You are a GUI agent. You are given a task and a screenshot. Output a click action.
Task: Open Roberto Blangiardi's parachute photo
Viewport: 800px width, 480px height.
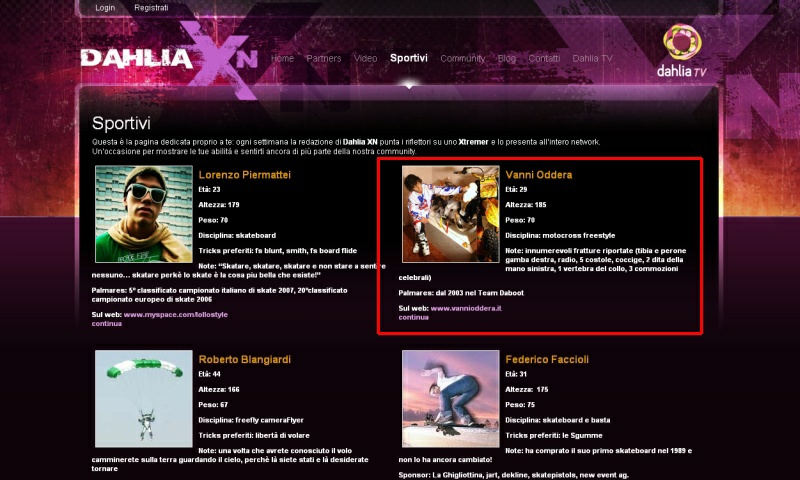pos(144,398)
